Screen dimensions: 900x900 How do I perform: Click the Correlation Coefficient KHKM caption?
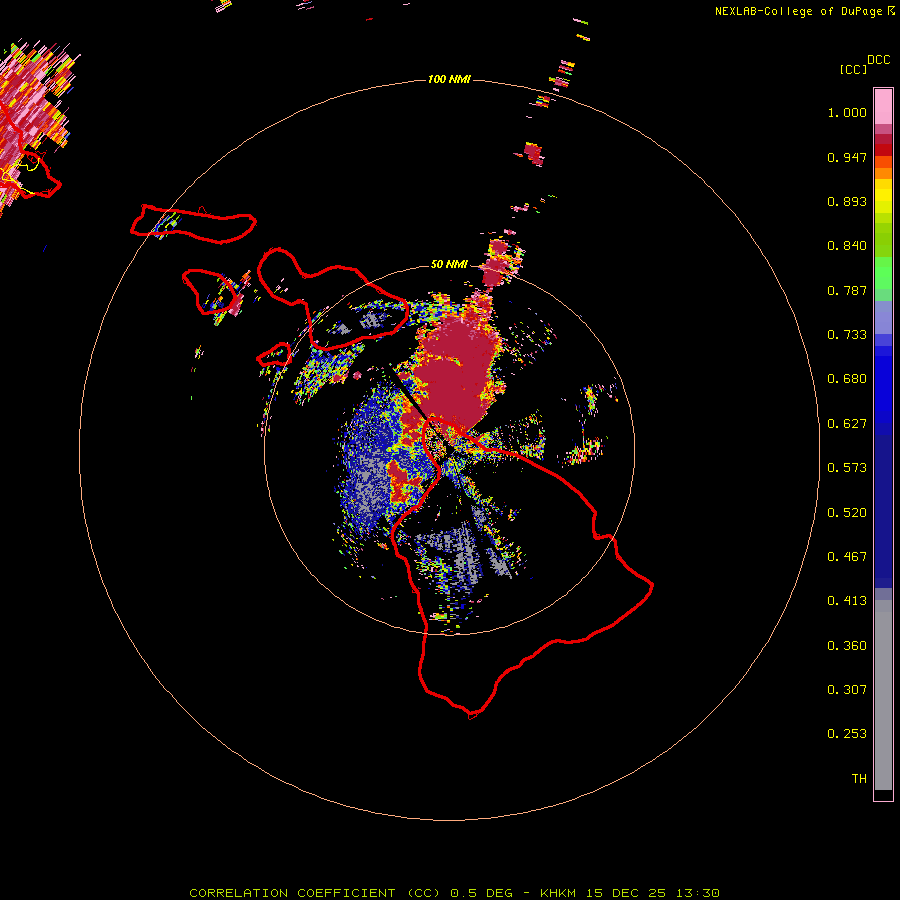pos(454,893)
